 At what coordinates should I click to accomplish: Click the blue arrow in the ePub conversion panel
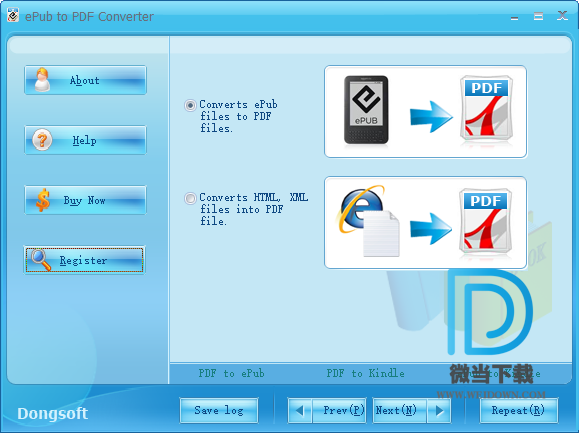[431, 117]
